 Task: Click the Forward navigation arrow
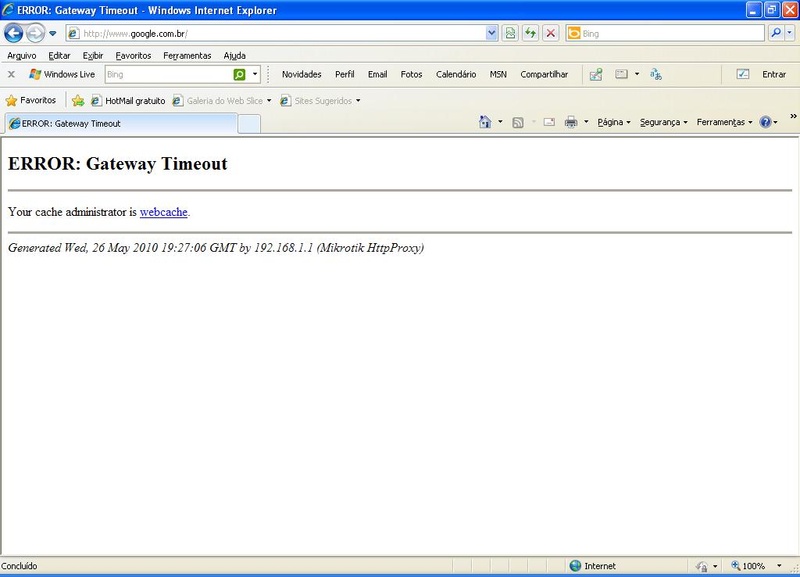point(35,34)
